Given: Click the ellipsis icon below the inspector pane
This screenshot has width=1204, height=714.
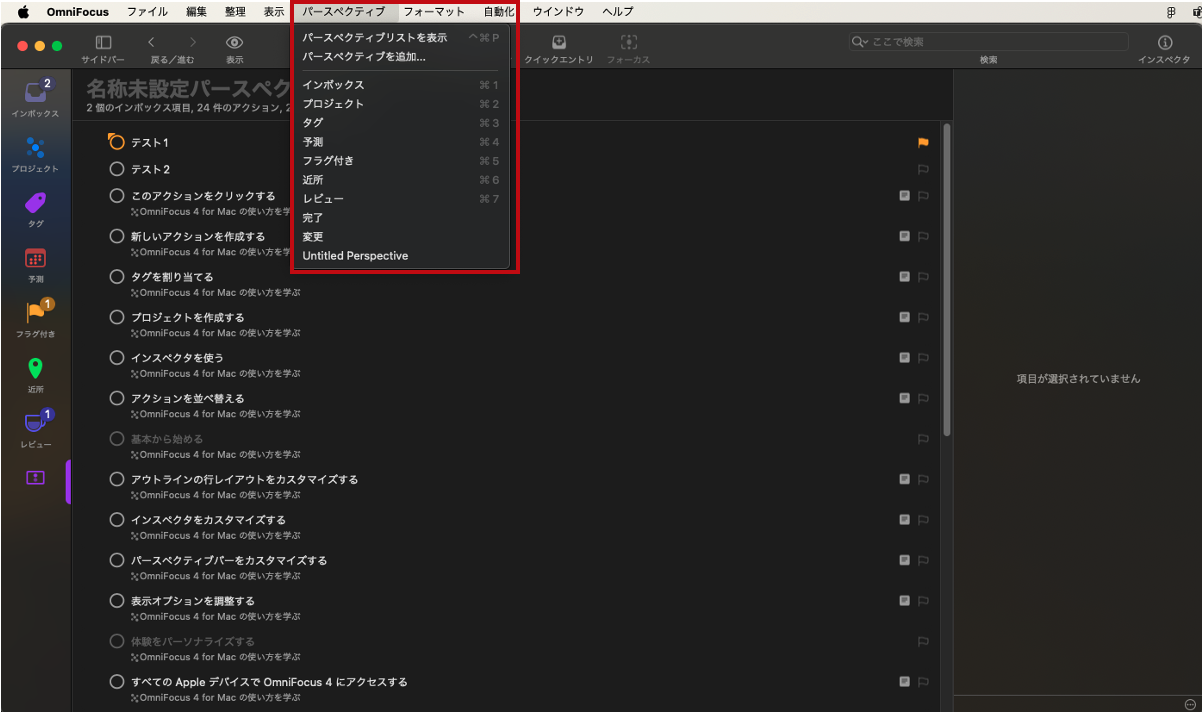Looking at the screenshot, I should pyautogui.click(x=1189, y=704).
